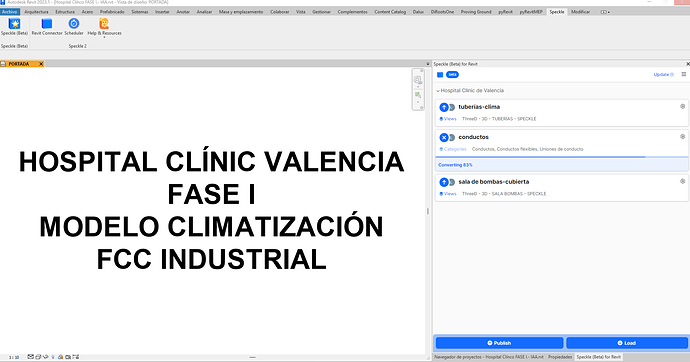Select Speckle (Beta) for Revit bottom tab

pyautogui.click(x=598, y=357)
